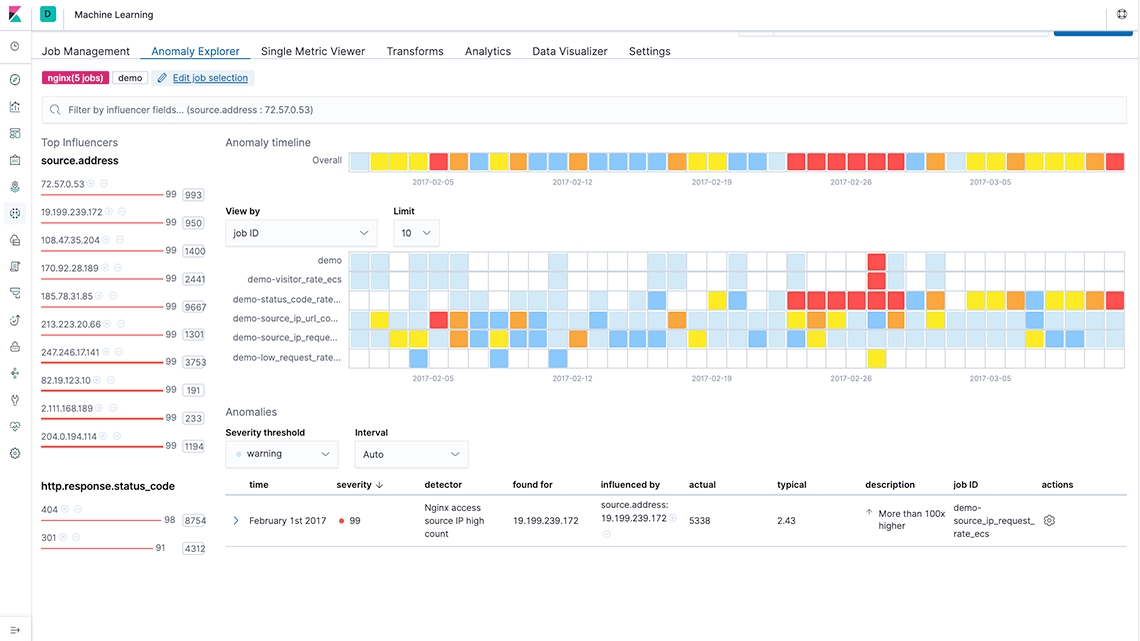Open the Discover compass icon in sidebar
This screenshot has height=641, width=1140.
click(x=15, y=80)
